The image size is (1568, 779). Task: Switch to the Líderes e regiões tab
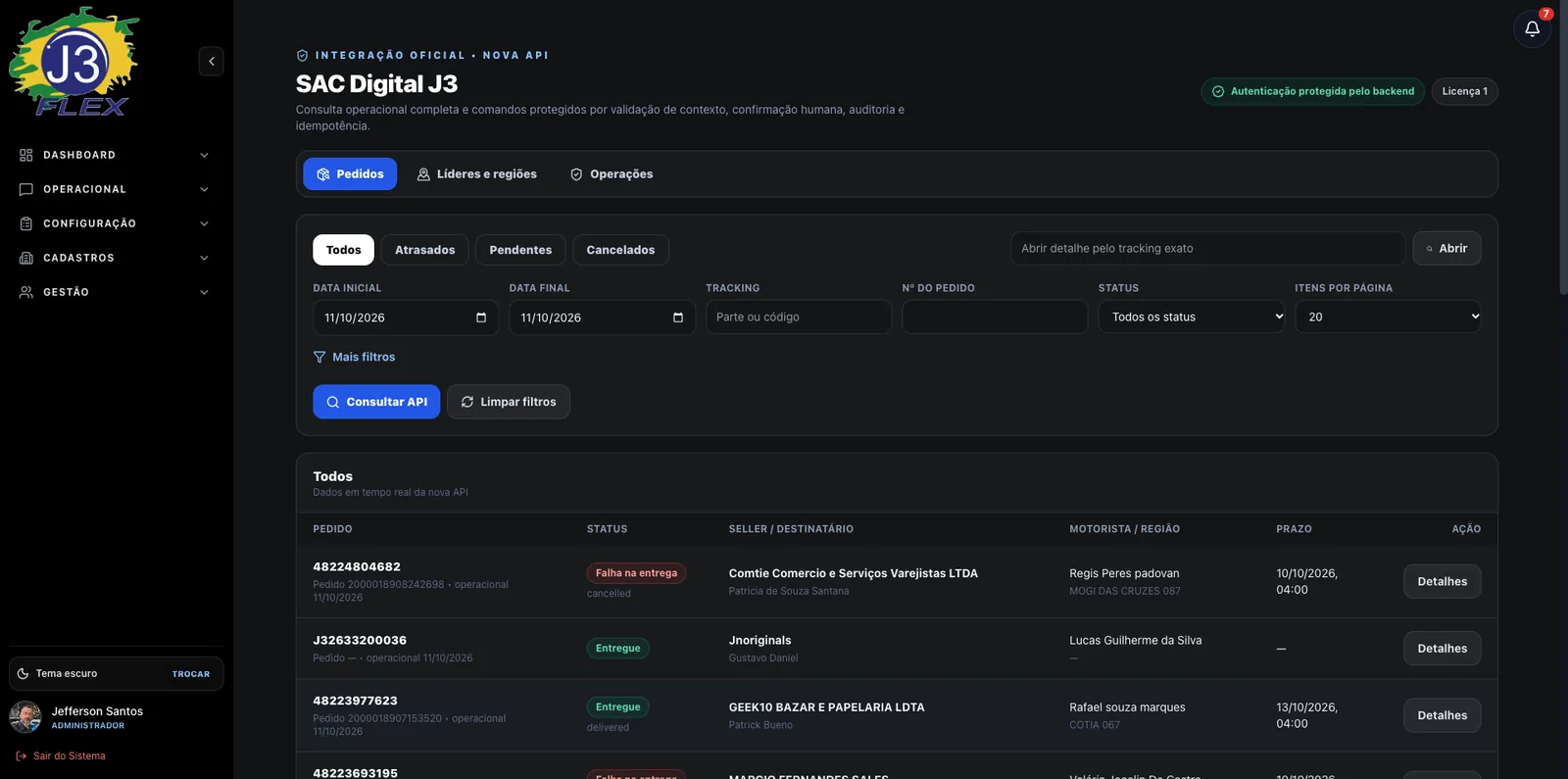click(x=477, y=173)
